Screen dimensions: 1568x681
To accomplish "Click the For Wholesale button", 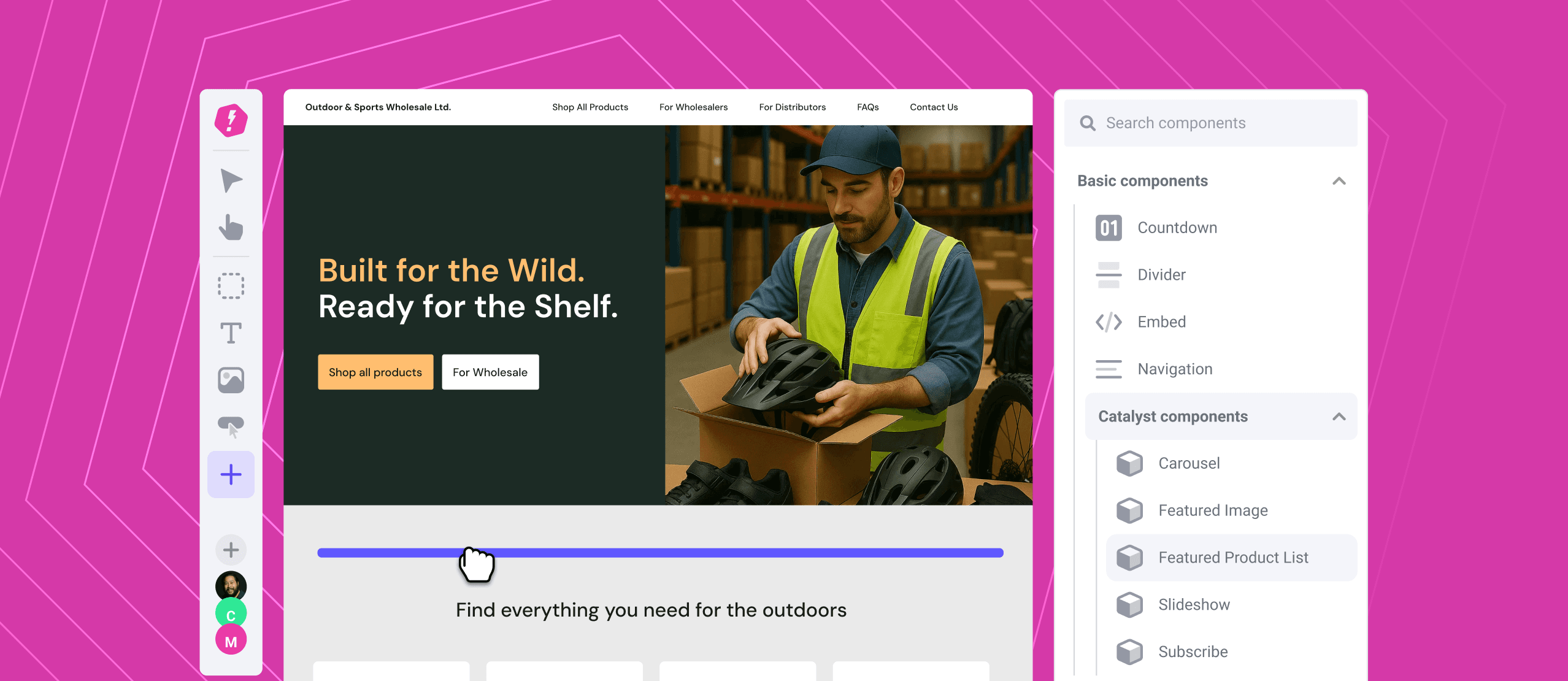I will 490,372.
